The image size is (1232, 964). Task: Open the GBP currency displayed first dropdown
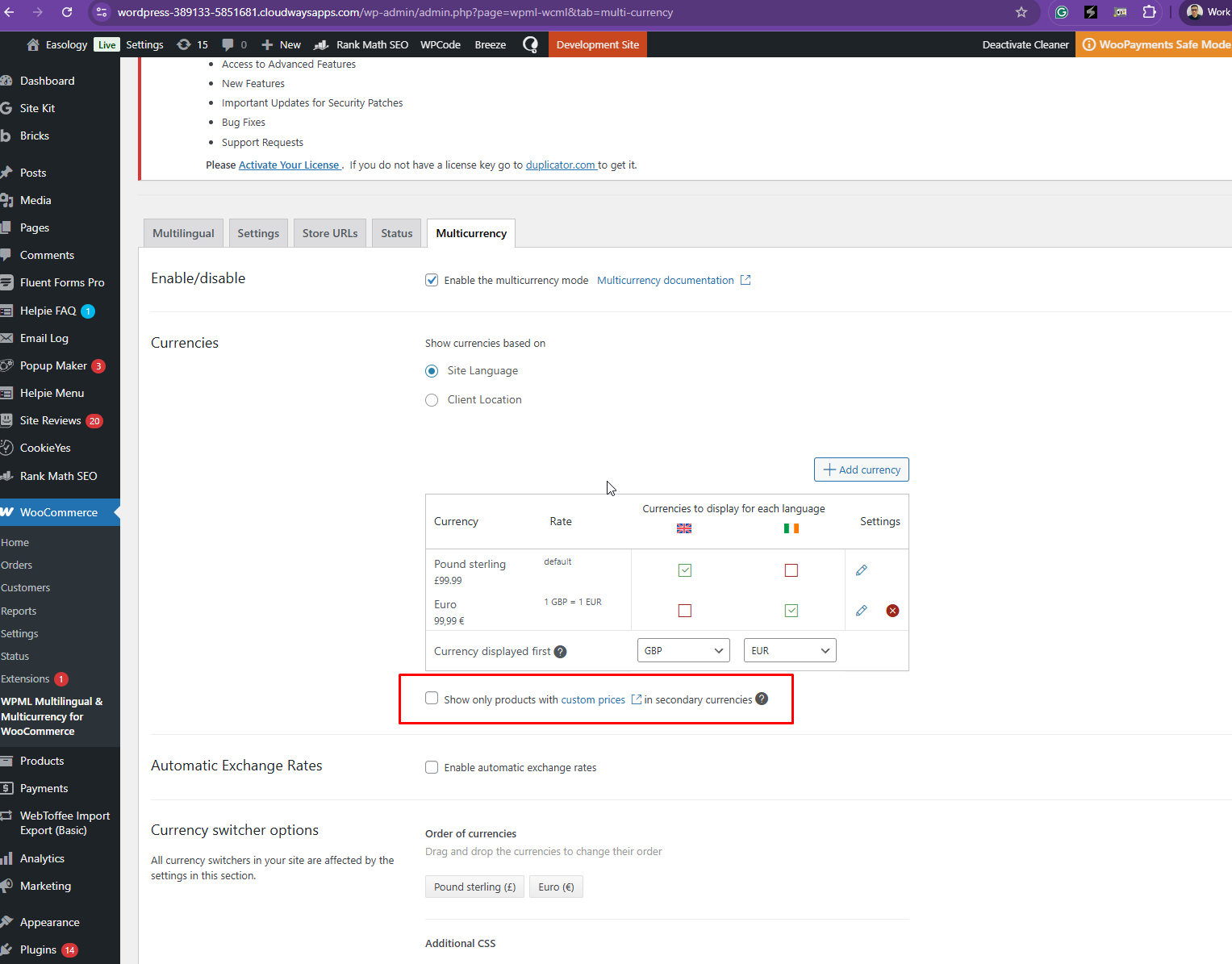click(683, 650)
